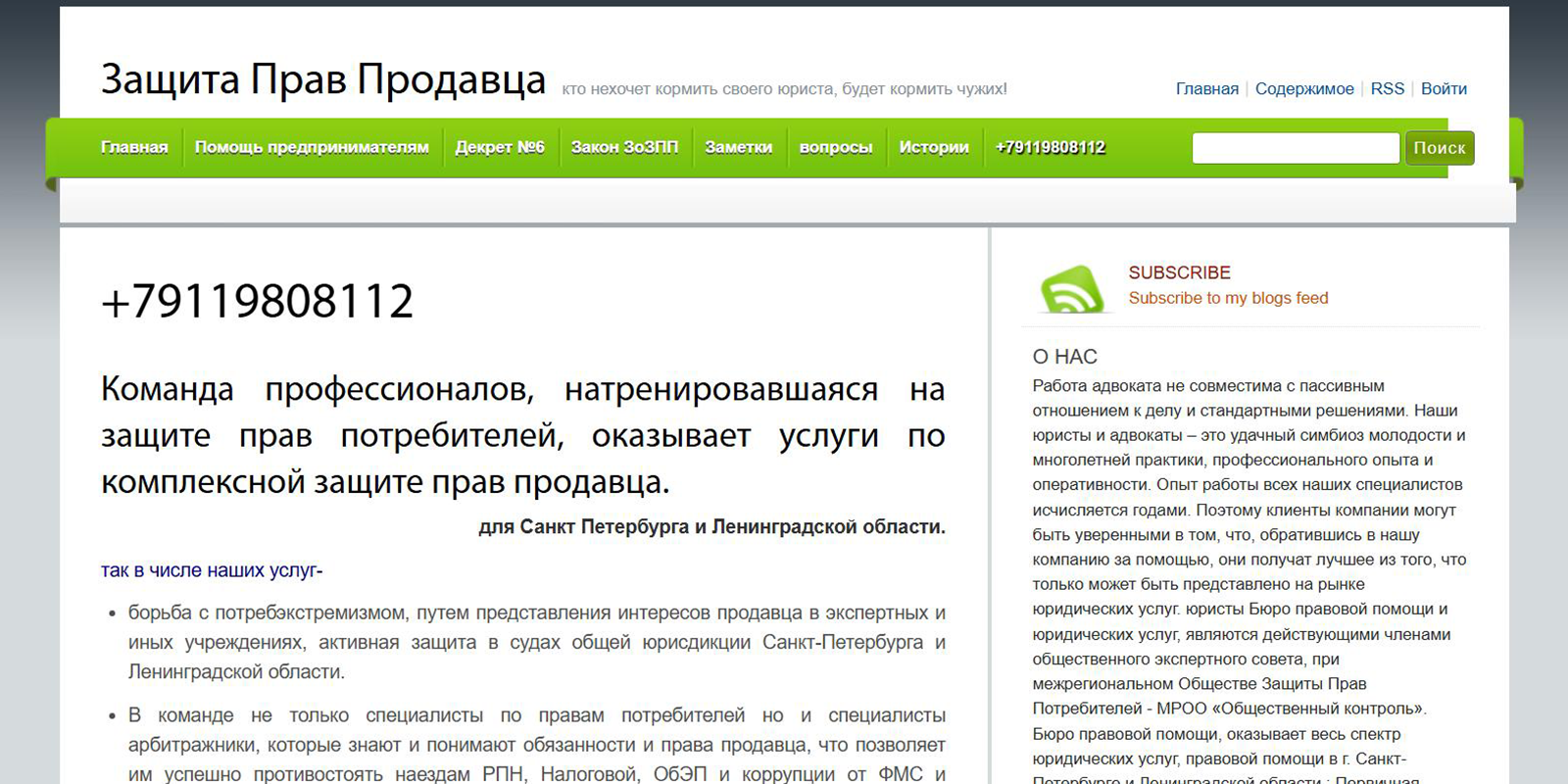Click the SUBSCRIBE heading link
Image resolution: width=1568 pixels, height=784 pixels.
(1179, 273)
